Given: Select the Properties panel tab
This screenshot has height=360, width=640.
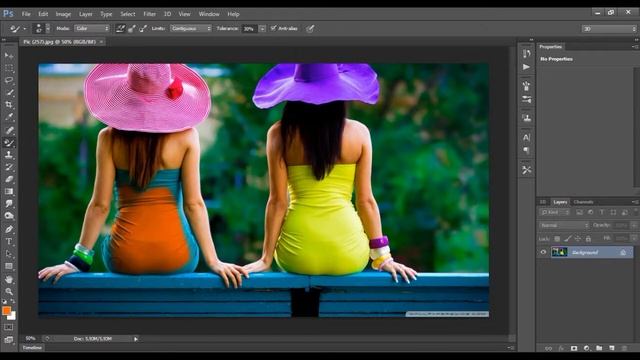Looking at the screenshot, I should 551,47.
